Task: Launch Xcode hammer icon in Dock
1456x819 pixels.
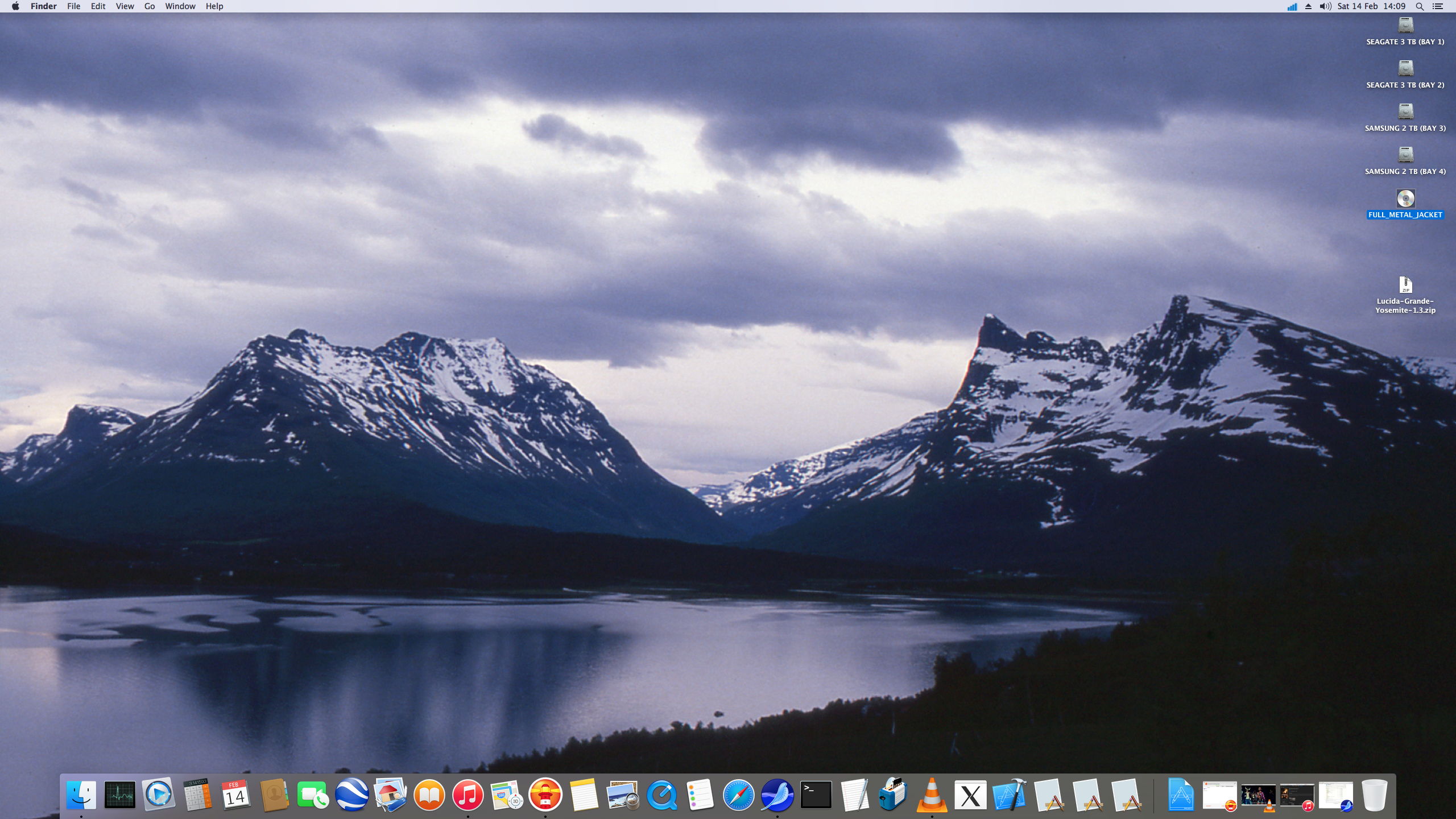Action: click(x=1009, y=795)
